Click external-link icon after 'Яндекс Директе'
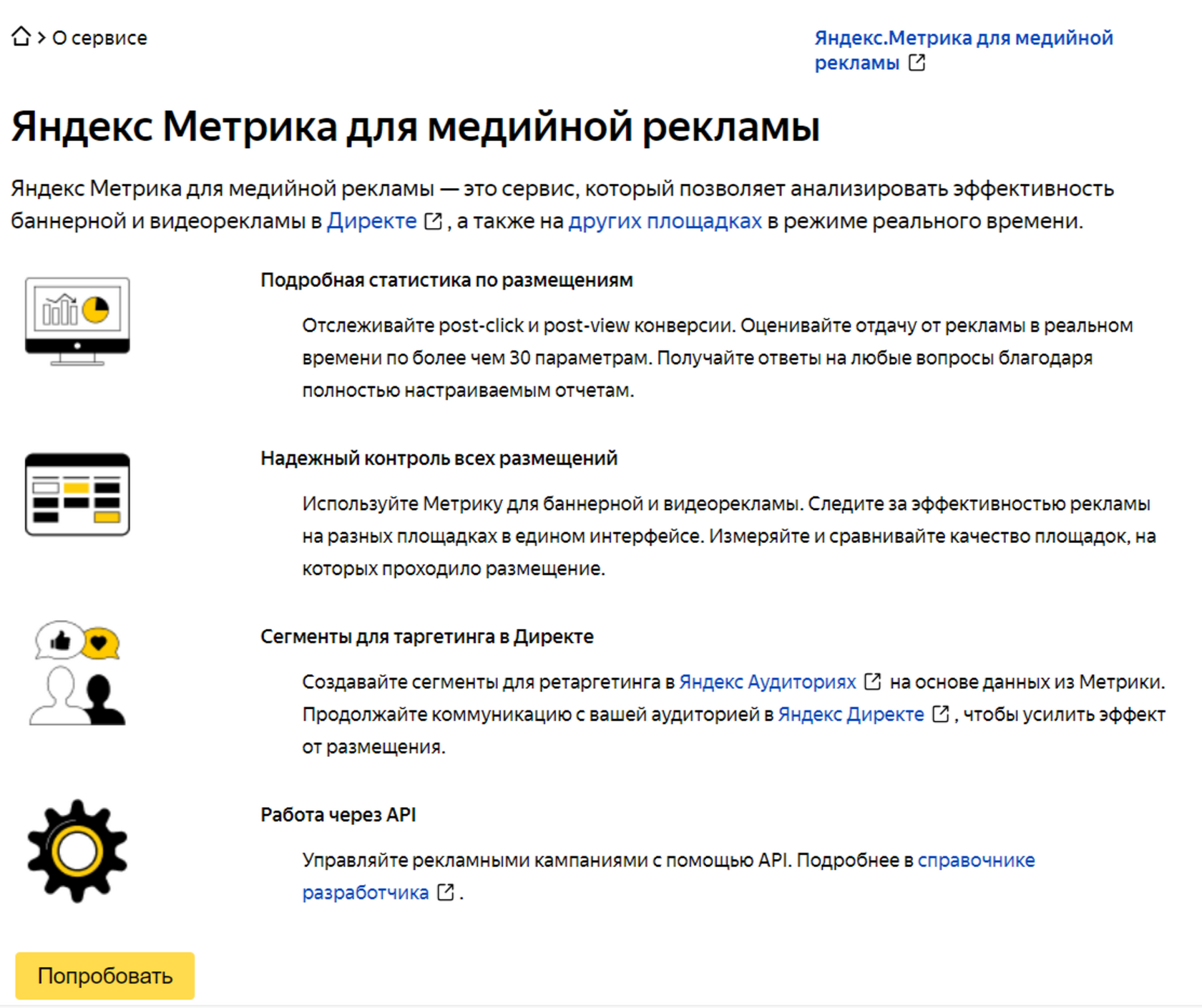1202x1008 pixels. [941, 714]
